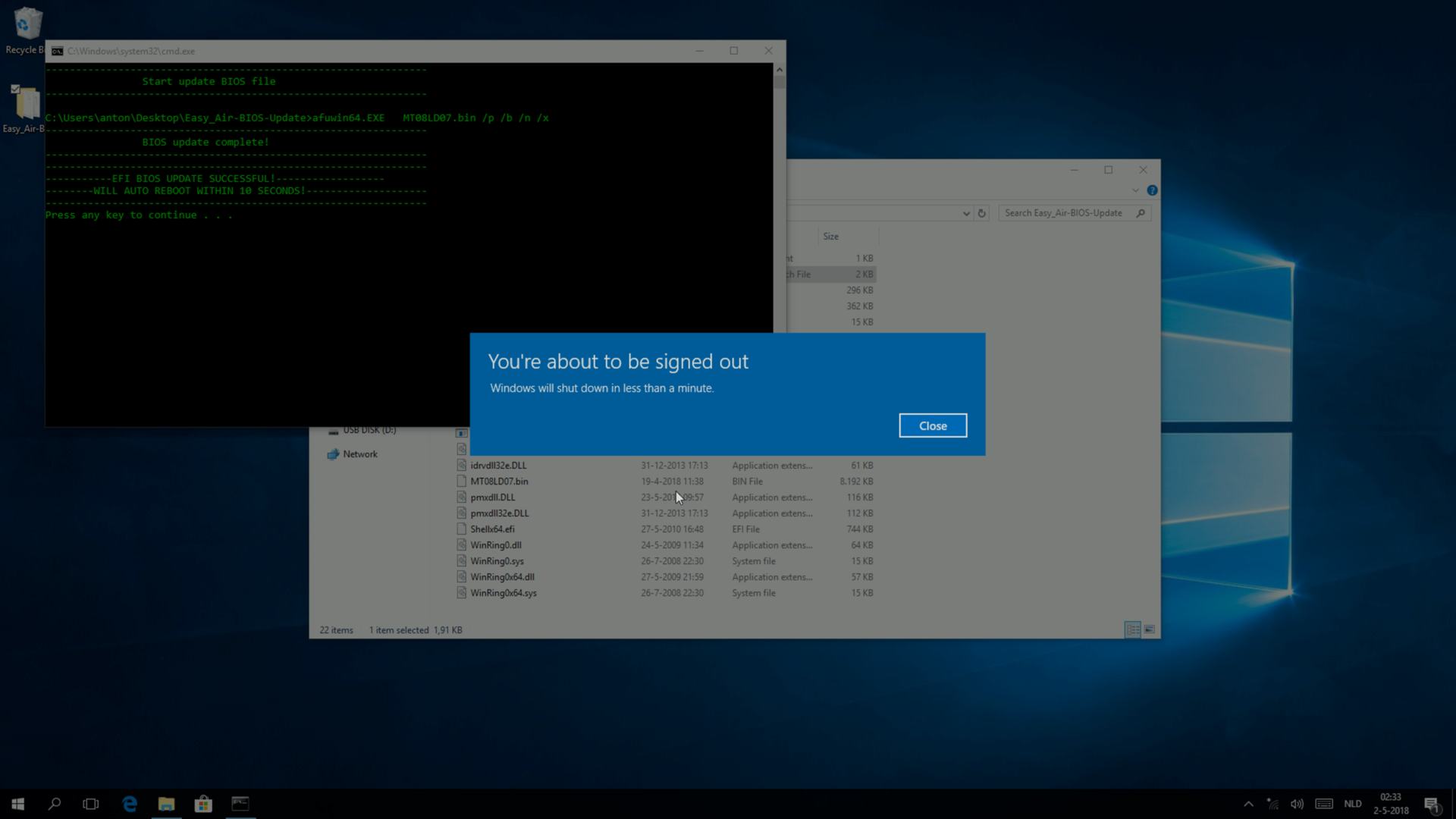Click the 'BIOS update complete!' line in cmd
Image resolution: width=1456 pixels, height=819 pixels.
pos(206,143)
